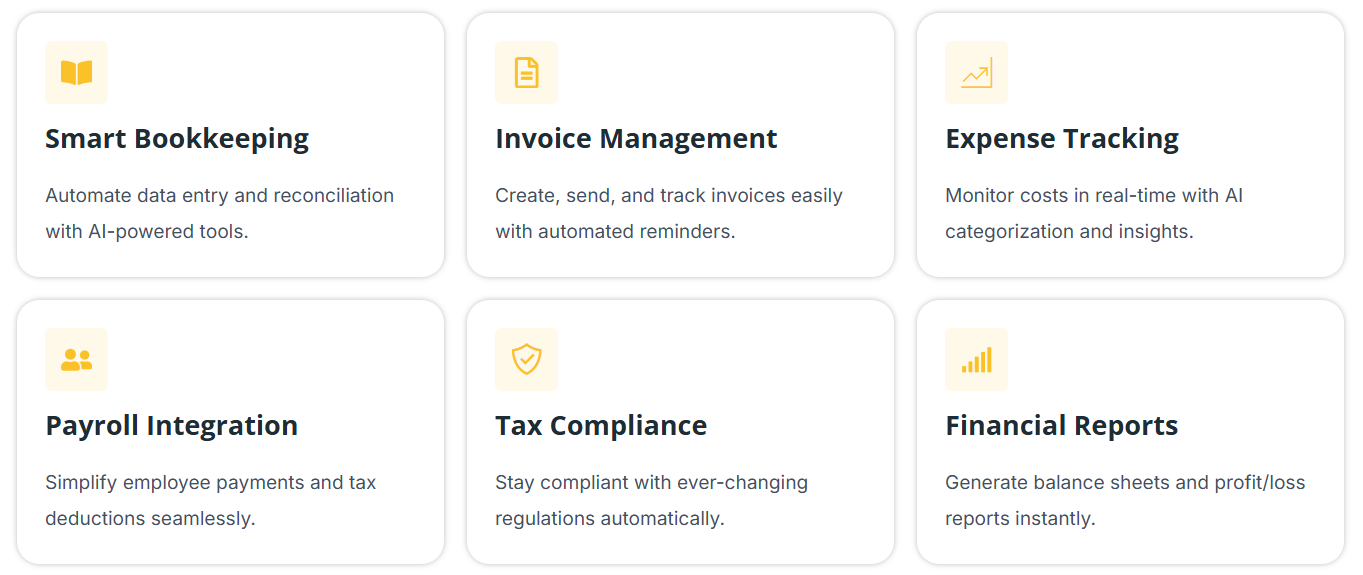1363x575 pixels.
Task: Click the bar signal Financial Reports icon
Action: pyautogui.click(x=976, y=360)
